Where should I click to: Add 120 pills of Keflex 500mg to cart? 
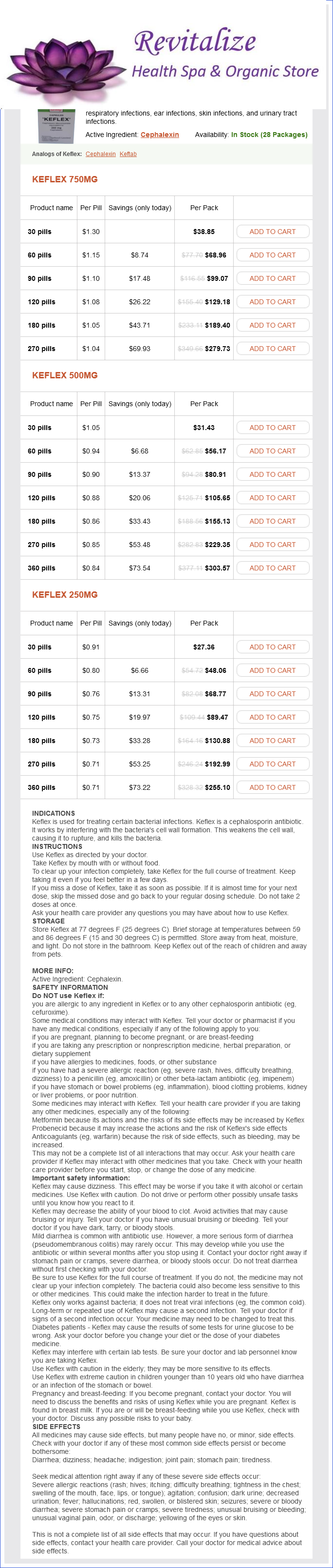[x=272, y=498]
